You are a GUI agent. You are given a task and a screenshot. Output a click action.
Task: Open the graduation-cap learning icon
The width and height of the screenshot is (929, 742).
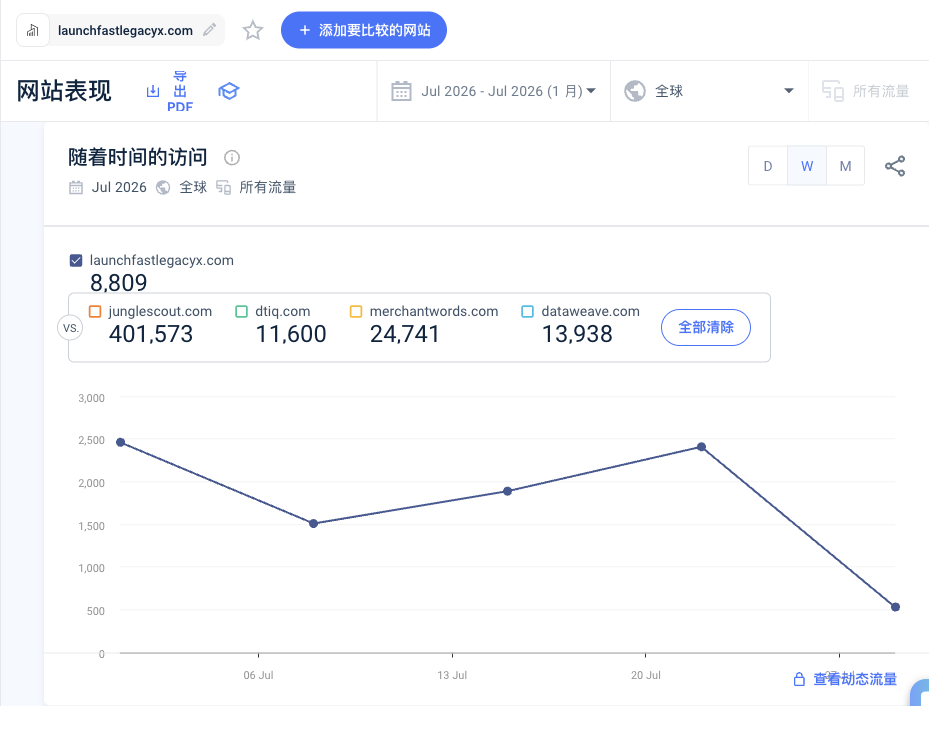(x=228, y=91)
